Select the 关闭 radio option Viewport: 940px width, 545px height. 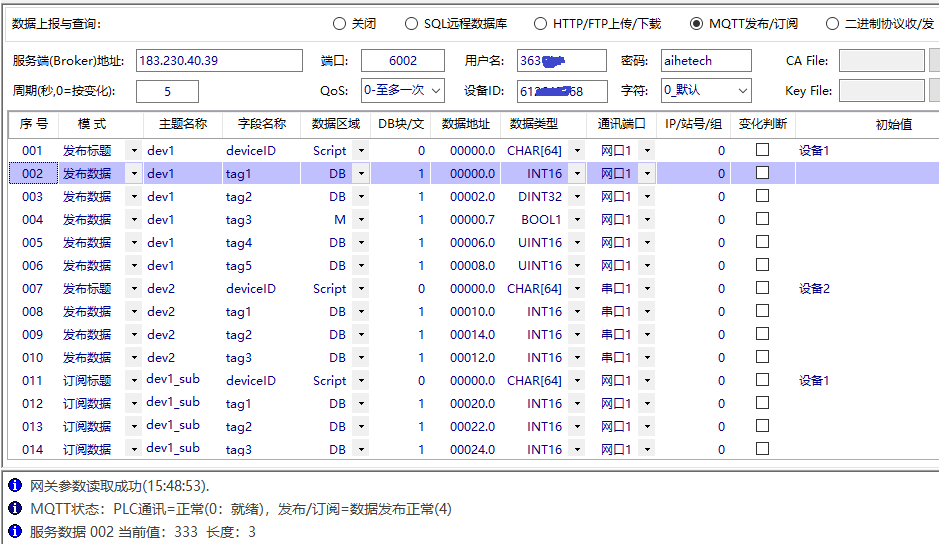(340, 24)
